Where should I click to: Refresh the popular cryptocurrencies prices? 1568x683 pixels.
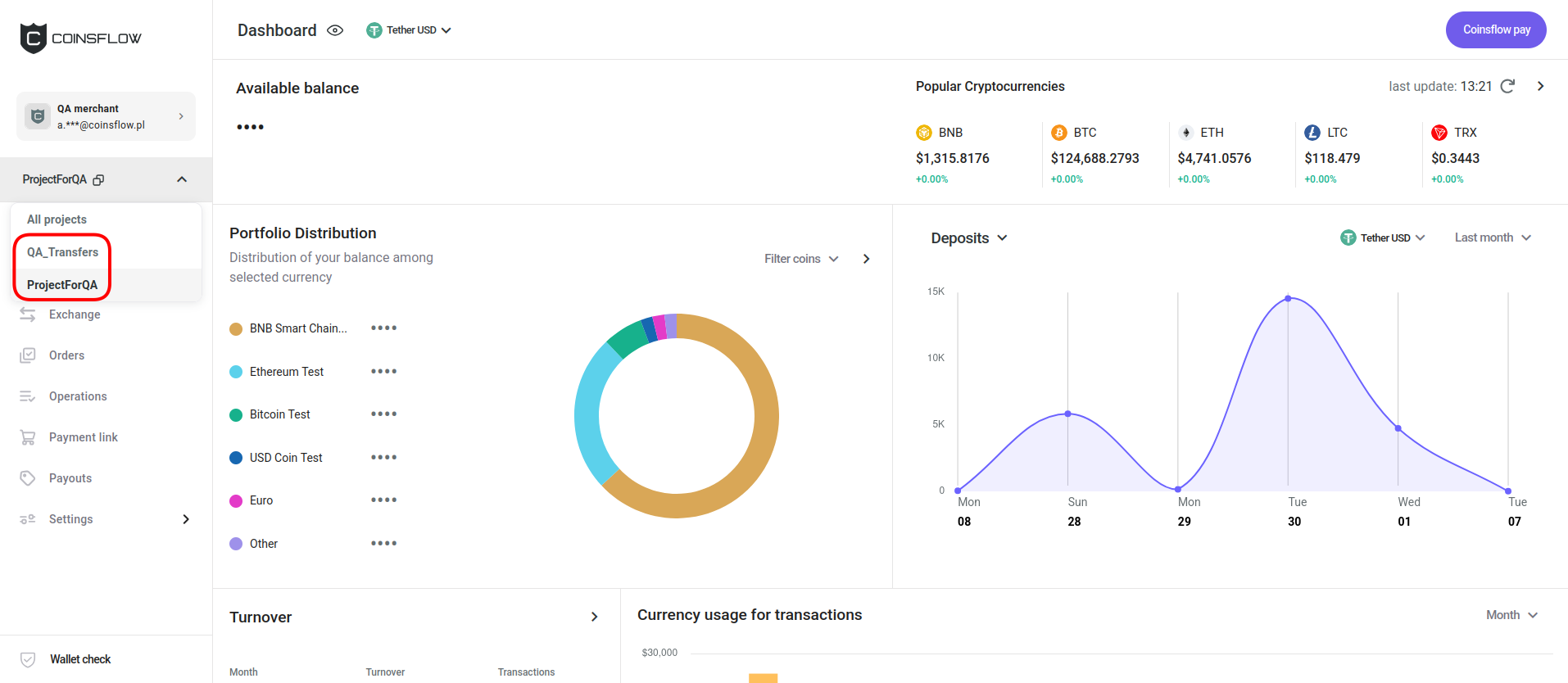(1507, 86)
